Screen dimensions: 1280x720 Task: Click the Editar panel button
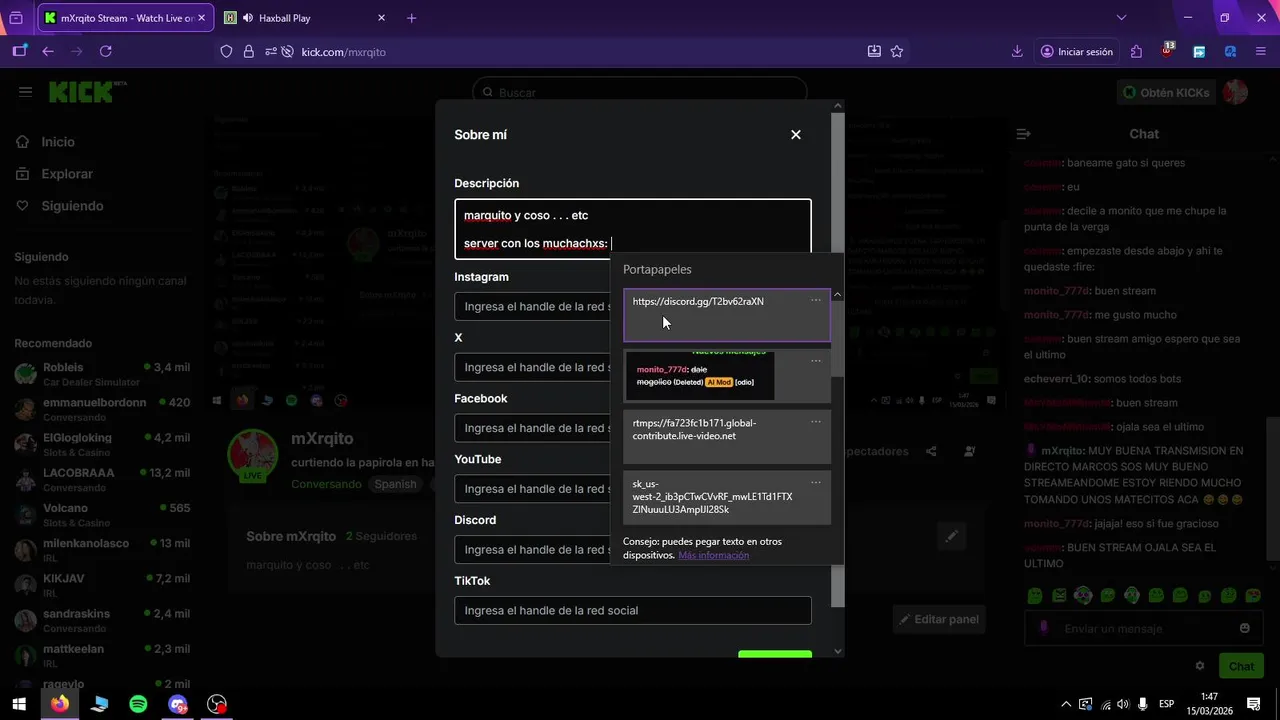(938, 619)
